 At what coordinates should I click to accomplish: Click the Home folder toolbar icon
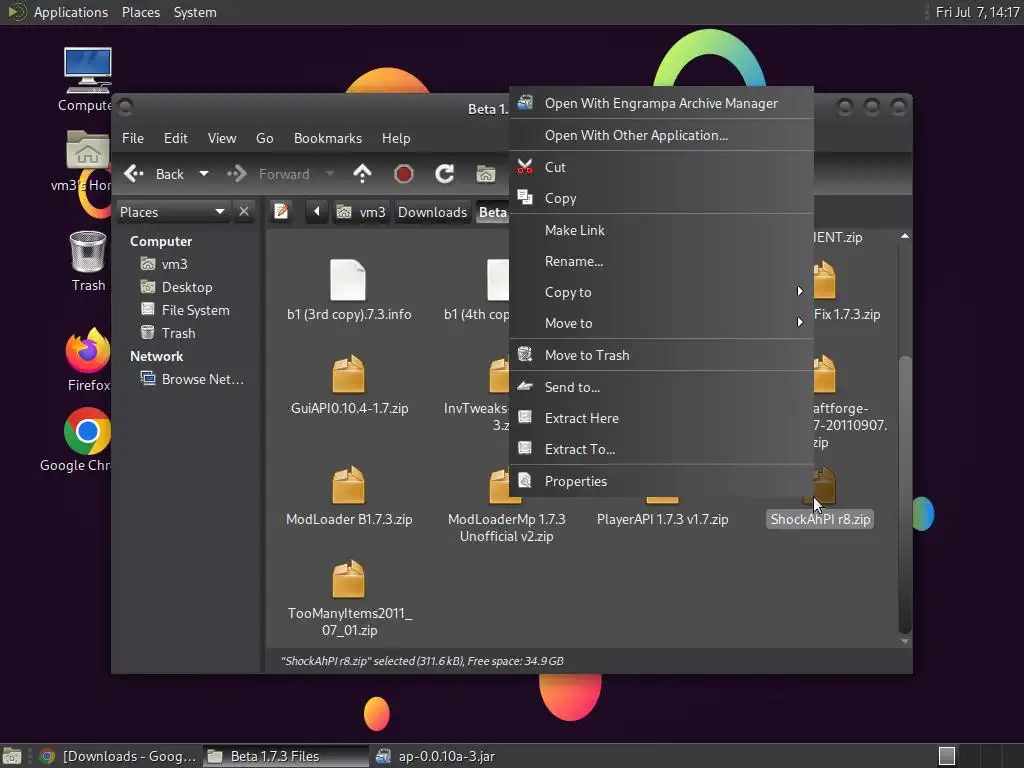(x=485, y=174)
